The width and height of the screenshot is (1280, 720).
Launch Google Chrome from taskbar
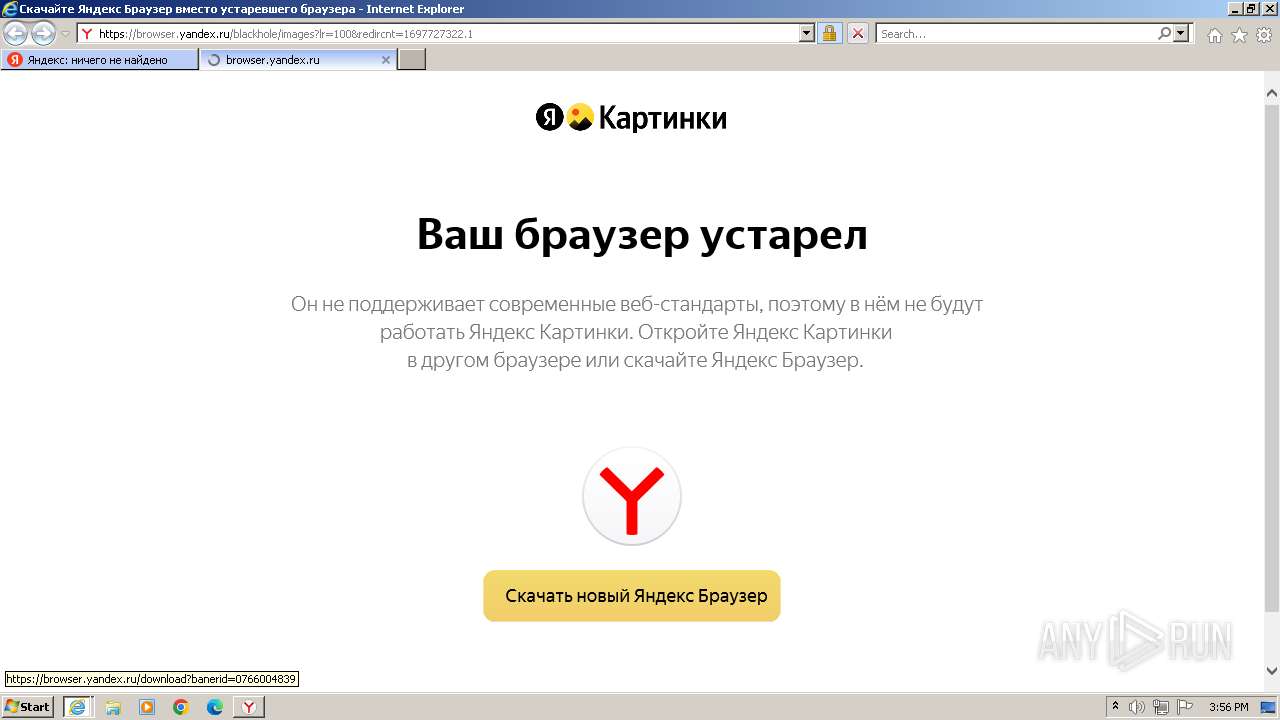click(x=181, y=707)
